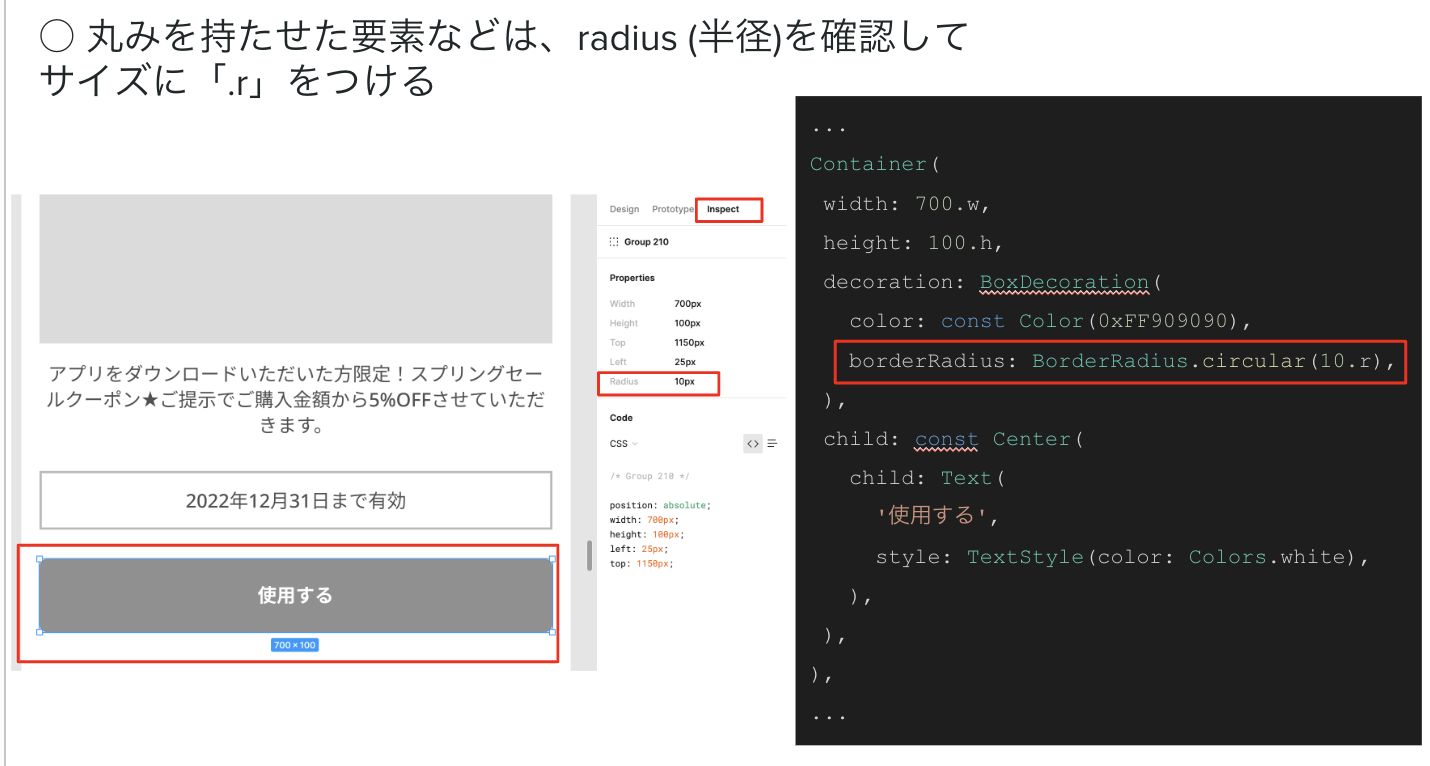1430x766 pixels.
Task: Click the bottom-right selection handle of button
Action: [x=552, y=632]
